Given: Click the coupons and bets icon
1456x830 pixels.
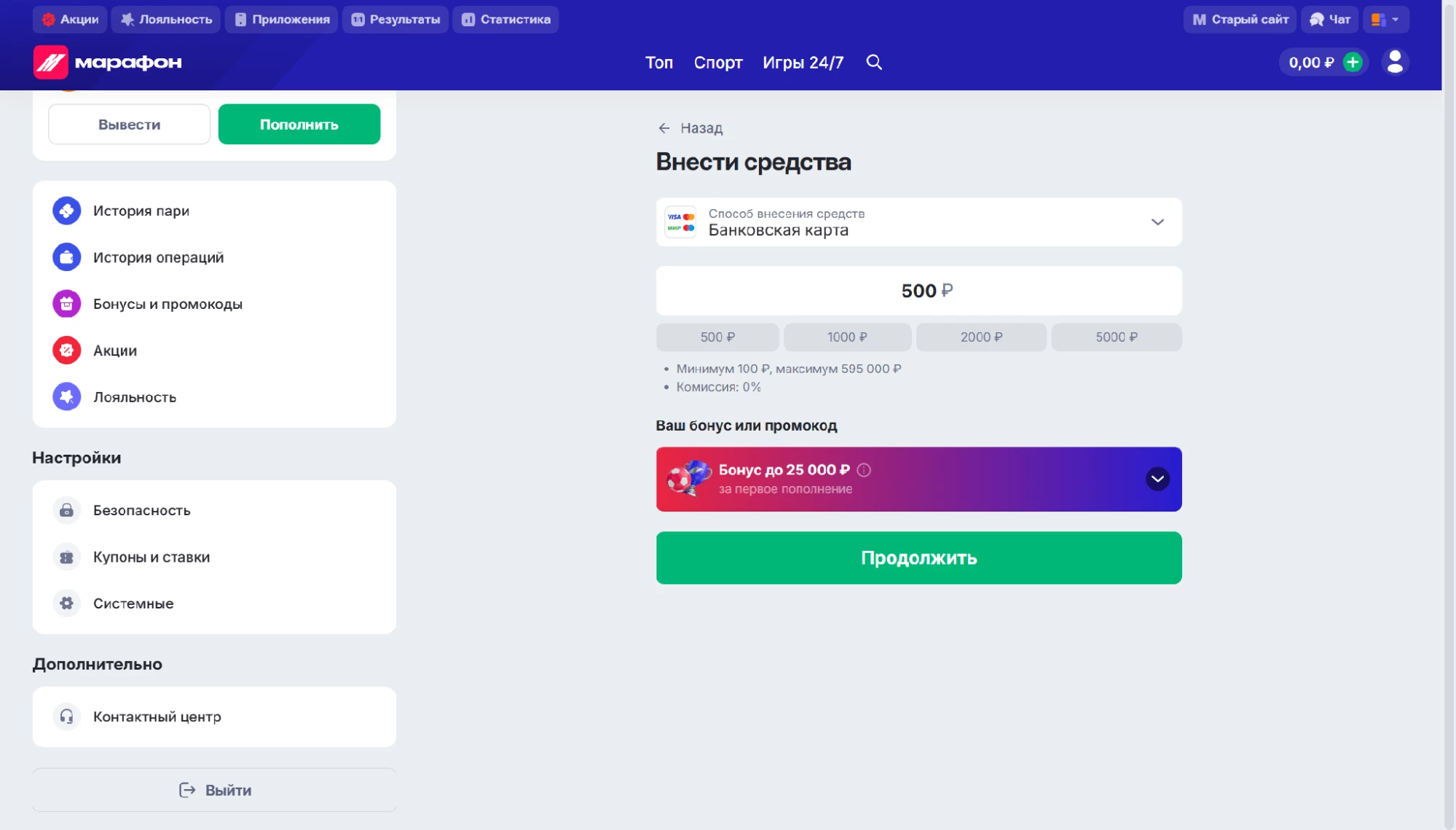Looking at the screenshot, I should click(66, 557).
